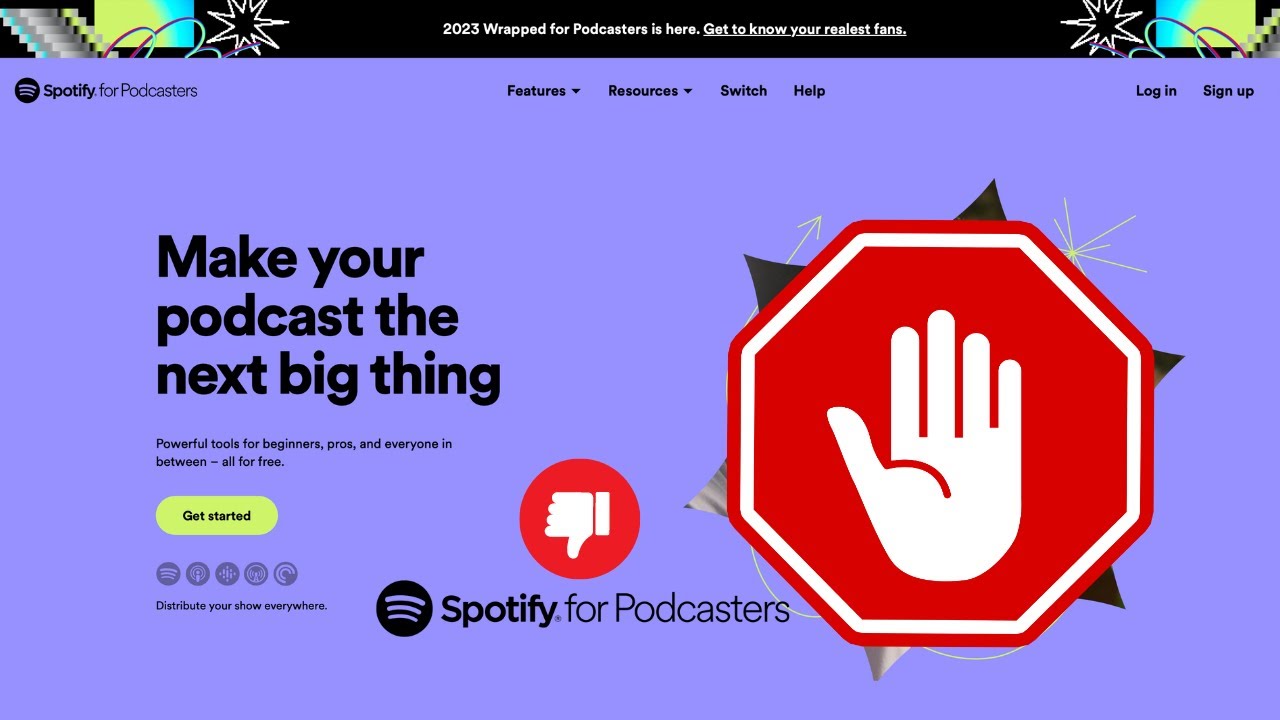Image resolution: width=1280 pixels, height=720 pixels.
Task: Expand the Resources dropdown menu
Action: (650, 90)
